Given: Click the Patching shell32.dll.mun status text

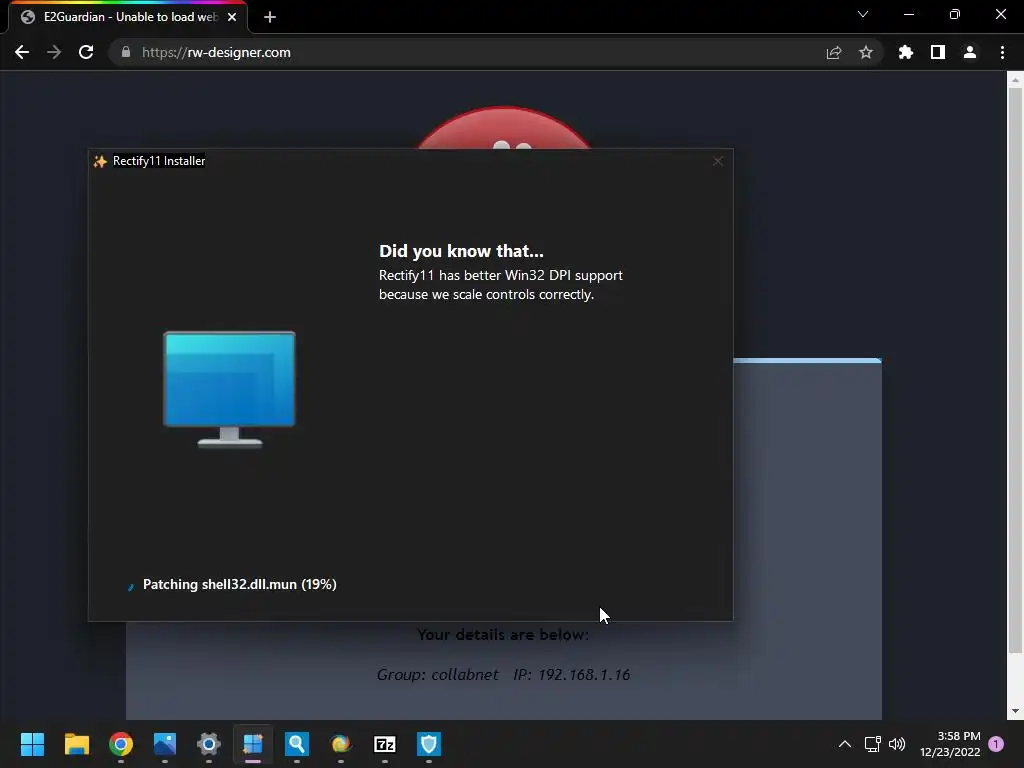Looking at the screenshot, I should pos(240,584).
